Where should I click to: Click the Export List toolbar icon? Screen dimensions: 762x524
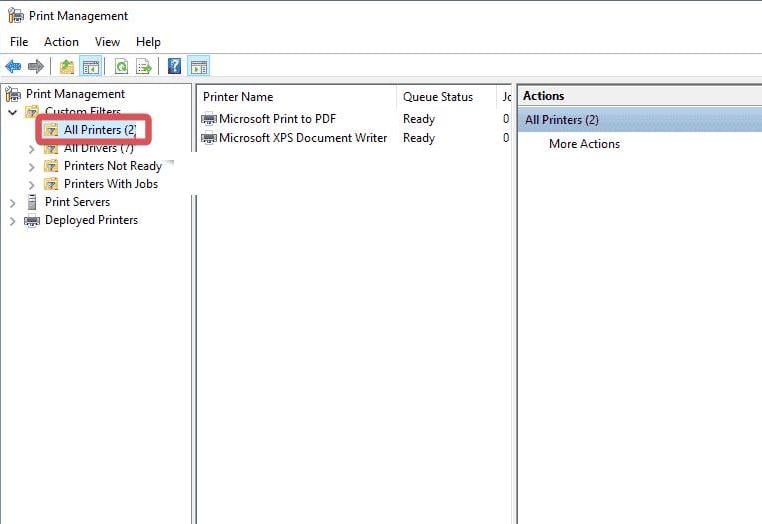coord(144,66)
